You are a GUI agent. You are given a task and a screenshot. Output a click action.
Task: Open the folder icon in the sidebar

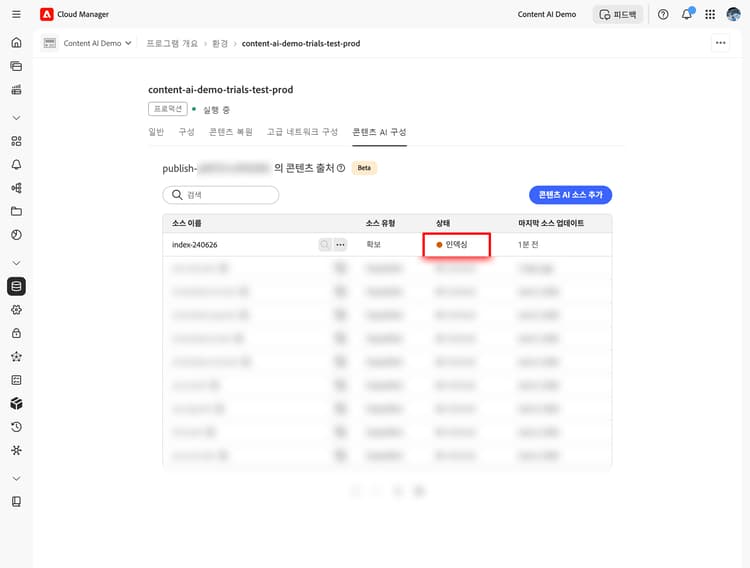click(x=16, y=211)
